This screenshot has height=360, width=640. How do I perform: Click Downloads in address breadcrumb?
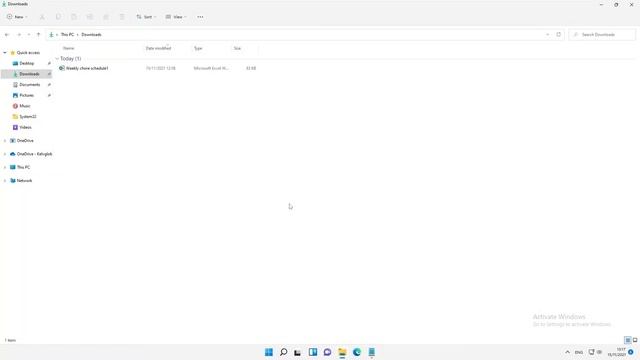(x=91, y=35)
